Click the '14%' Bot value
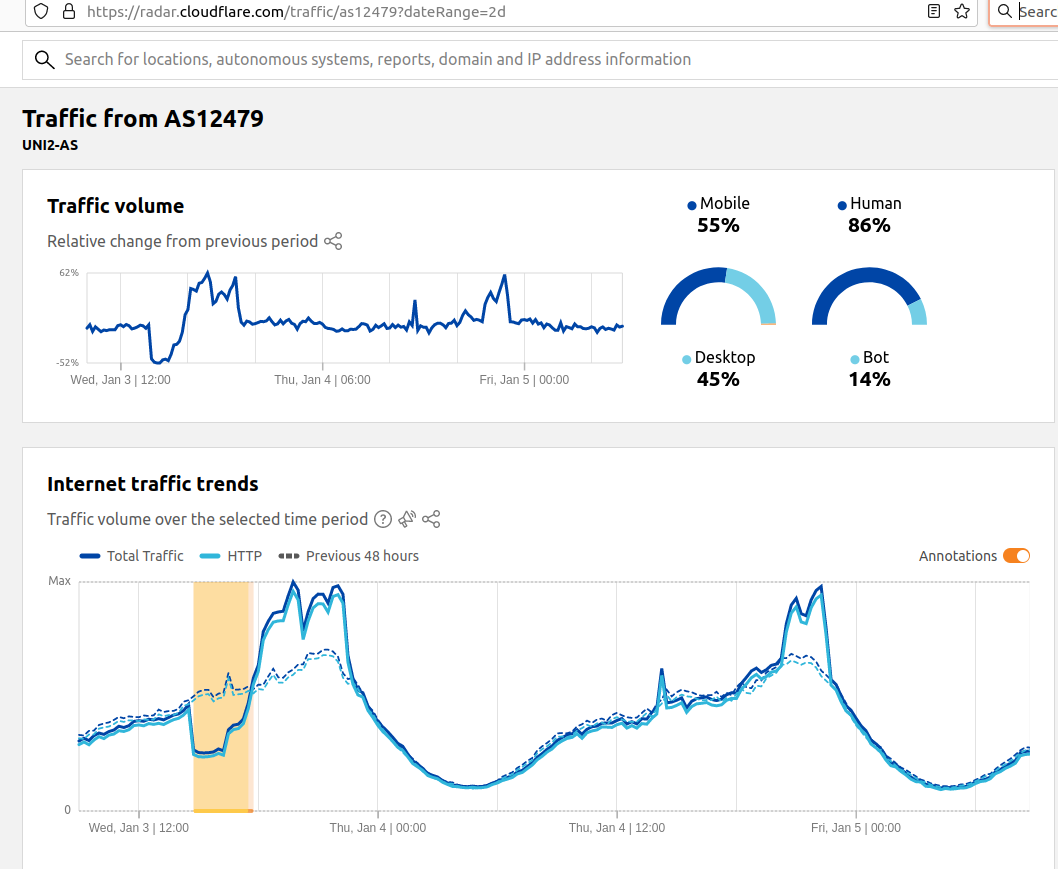1058x869 pixels. 869,379
